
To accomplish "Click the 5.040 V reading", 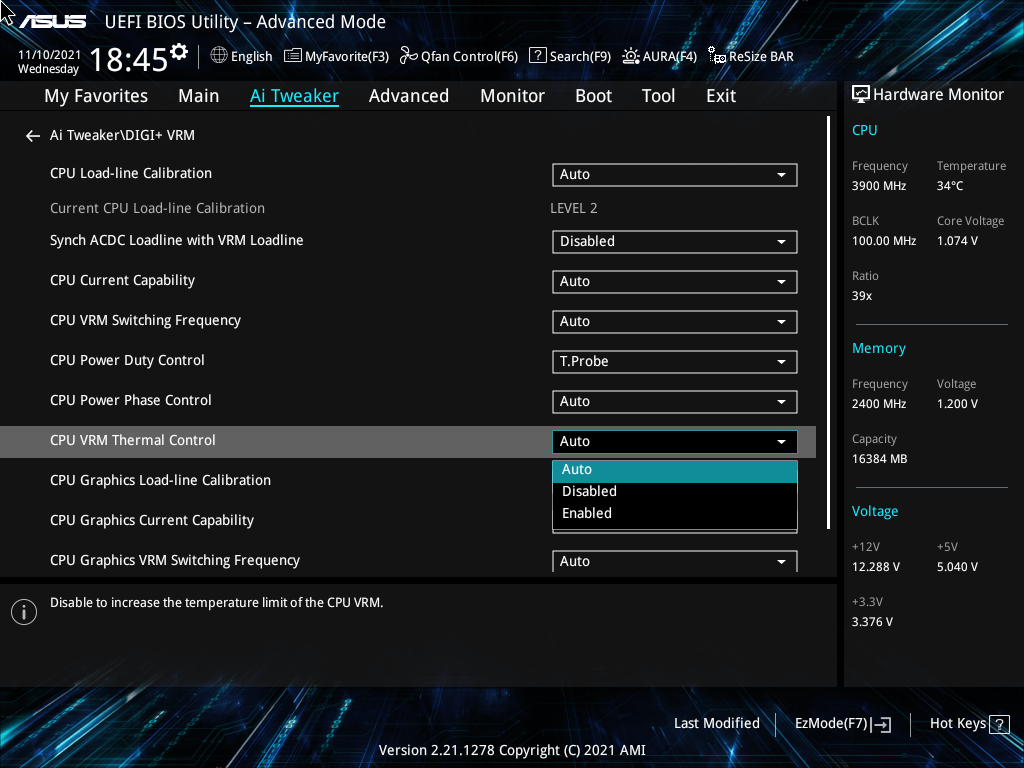I will 957,567.
